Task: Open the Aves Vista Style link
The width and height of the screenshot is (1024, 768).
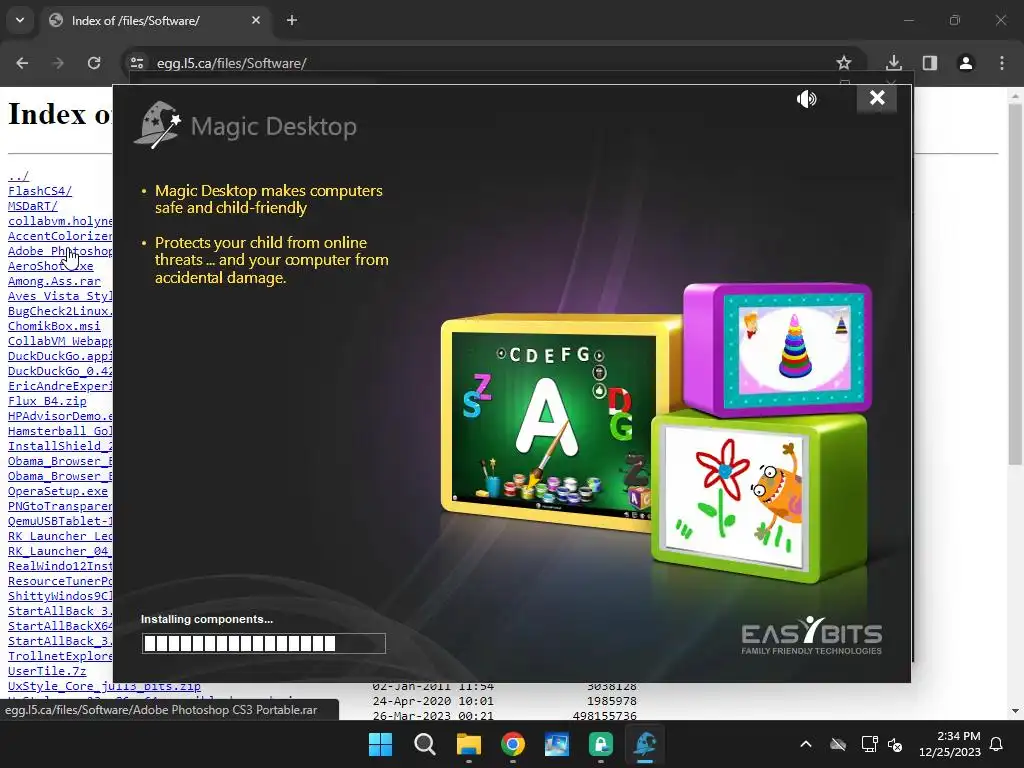Action: pos(60,296)
